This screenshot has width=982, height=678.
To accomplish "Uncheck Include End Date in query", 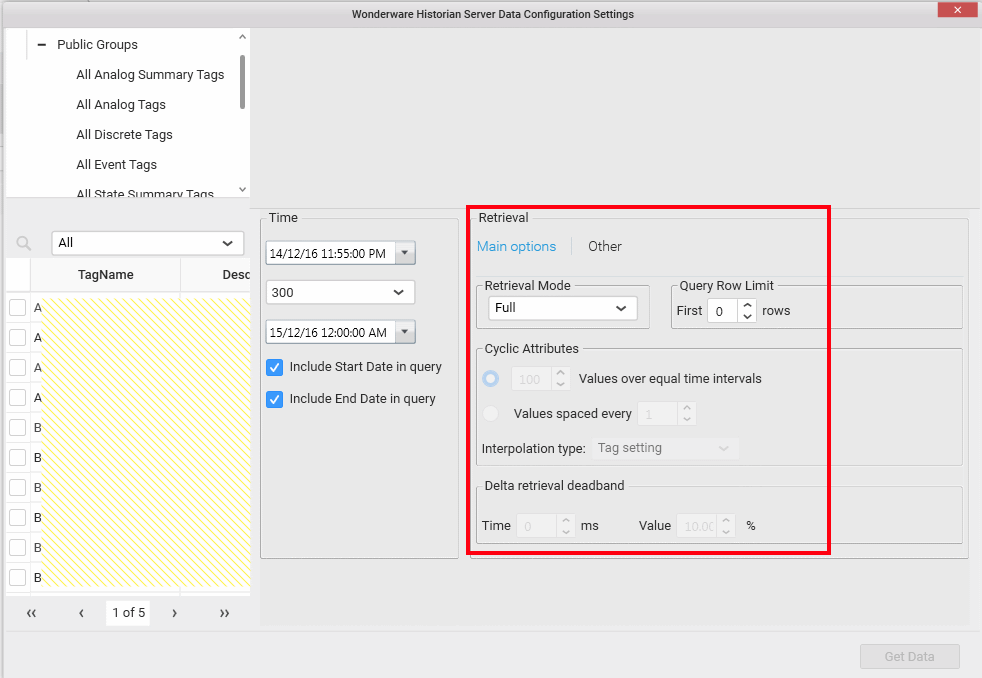I will coord(274,399).
